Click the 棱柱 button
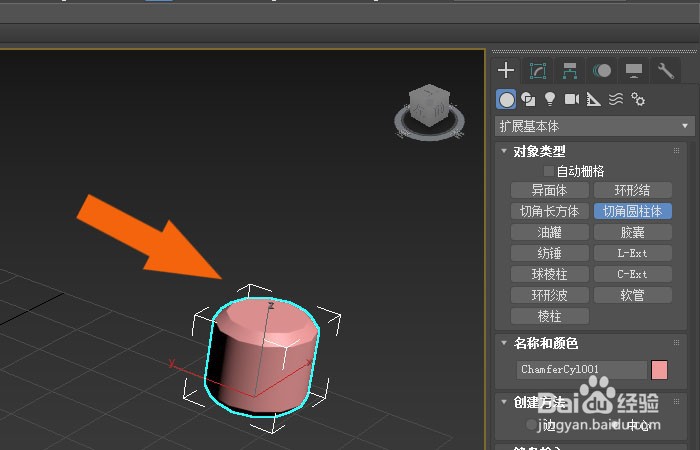700x450 pixels. coord(550,316)
